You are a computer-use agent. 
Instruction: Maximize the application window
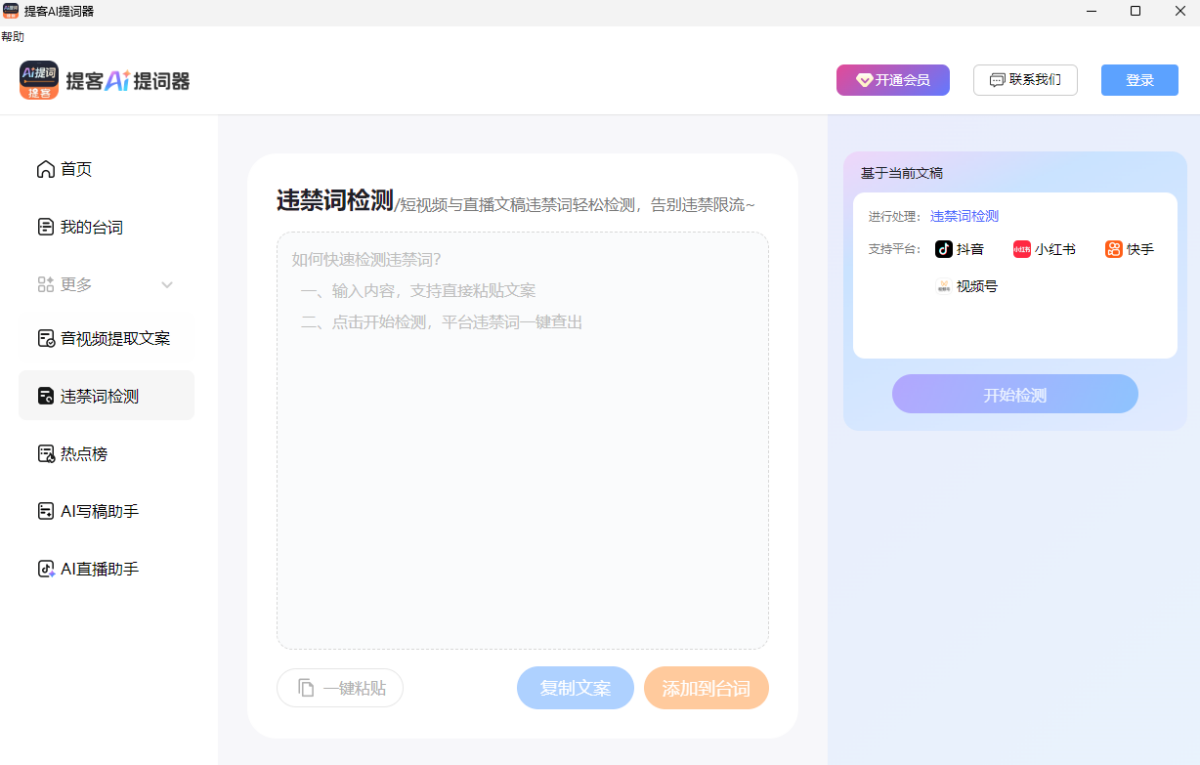[x=1135, y=11]
